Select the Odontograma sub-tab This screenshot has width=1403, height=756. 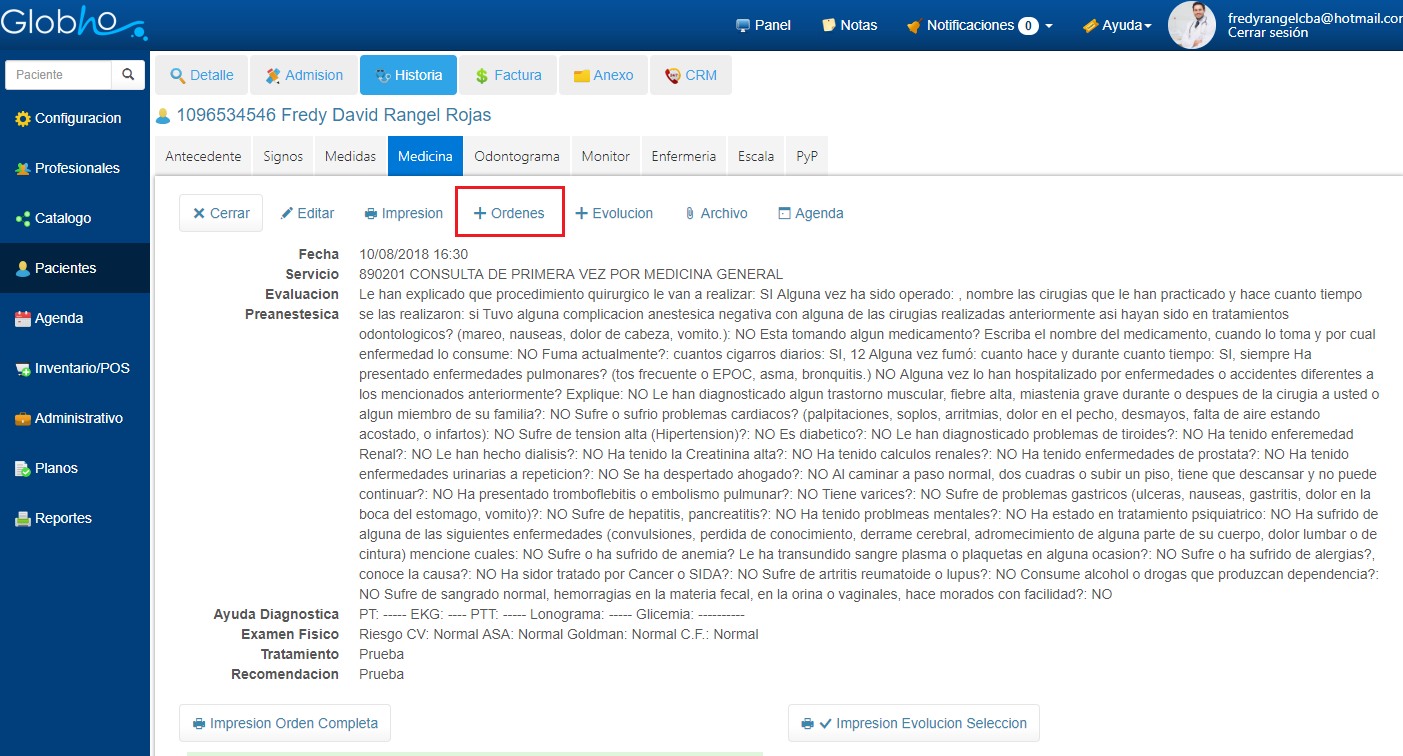(x=517, y=156)
